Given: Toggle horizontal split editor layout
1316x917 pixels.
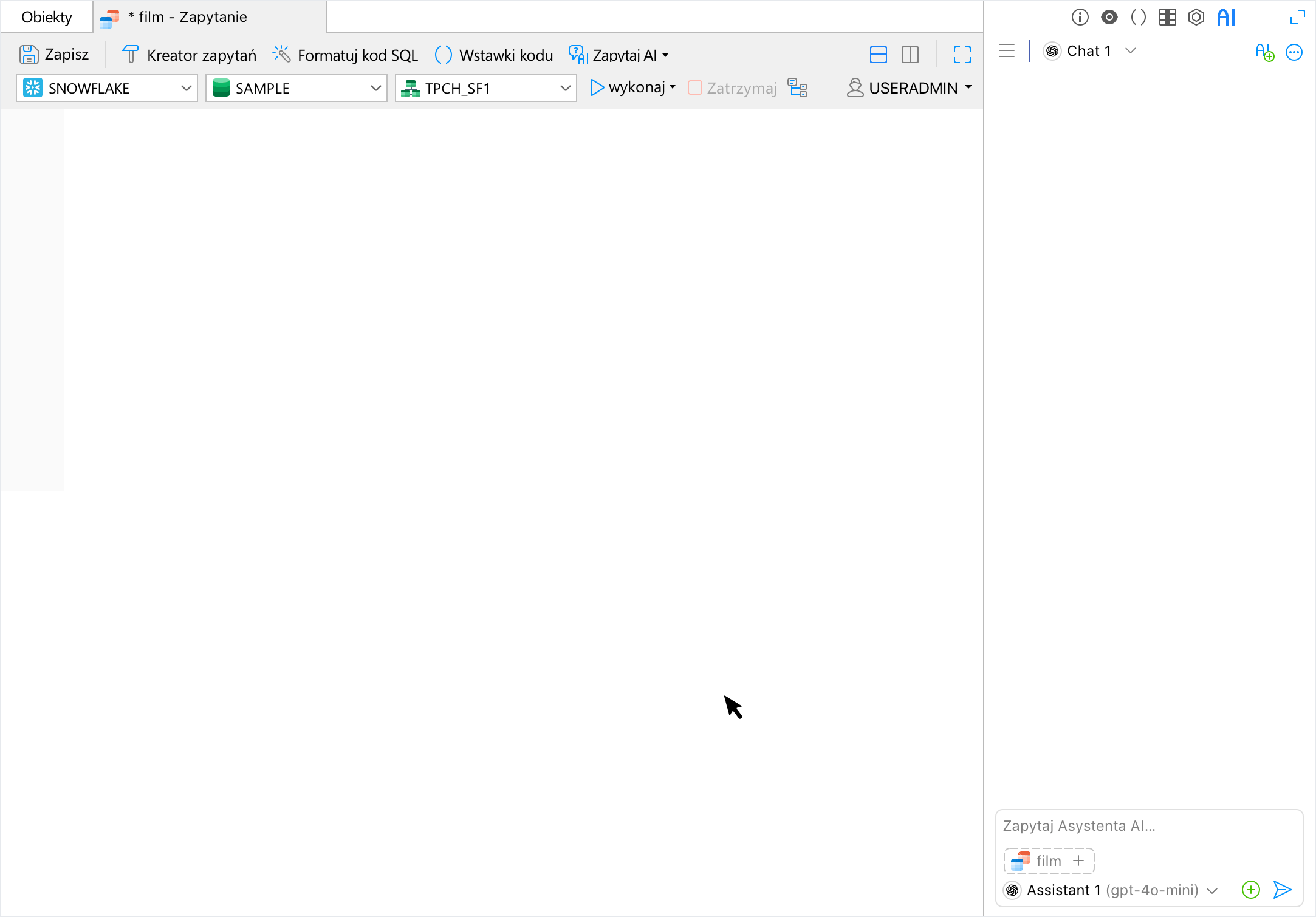Looking at the screenshot, I should (878, 55).
